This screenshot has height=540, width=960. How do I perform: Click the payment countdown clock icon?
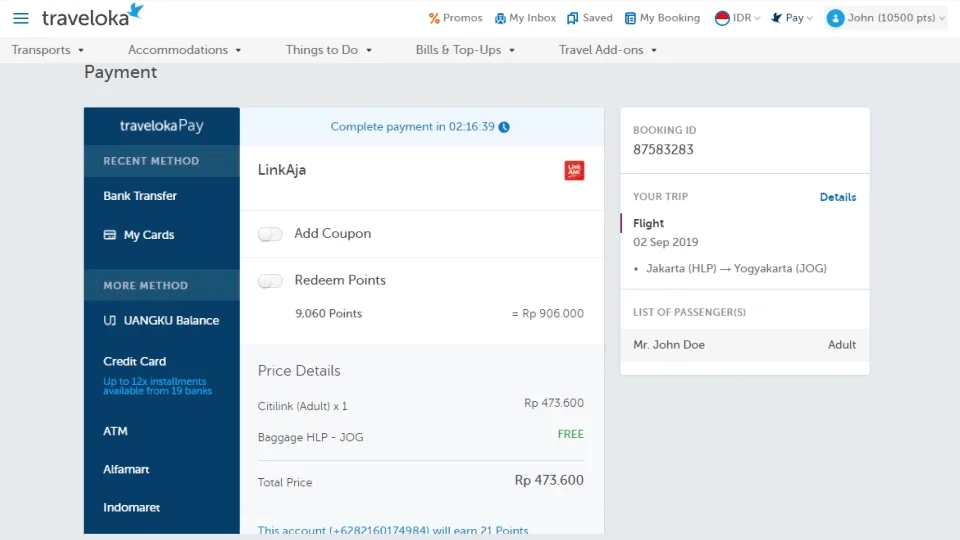(x=504, y=127)
